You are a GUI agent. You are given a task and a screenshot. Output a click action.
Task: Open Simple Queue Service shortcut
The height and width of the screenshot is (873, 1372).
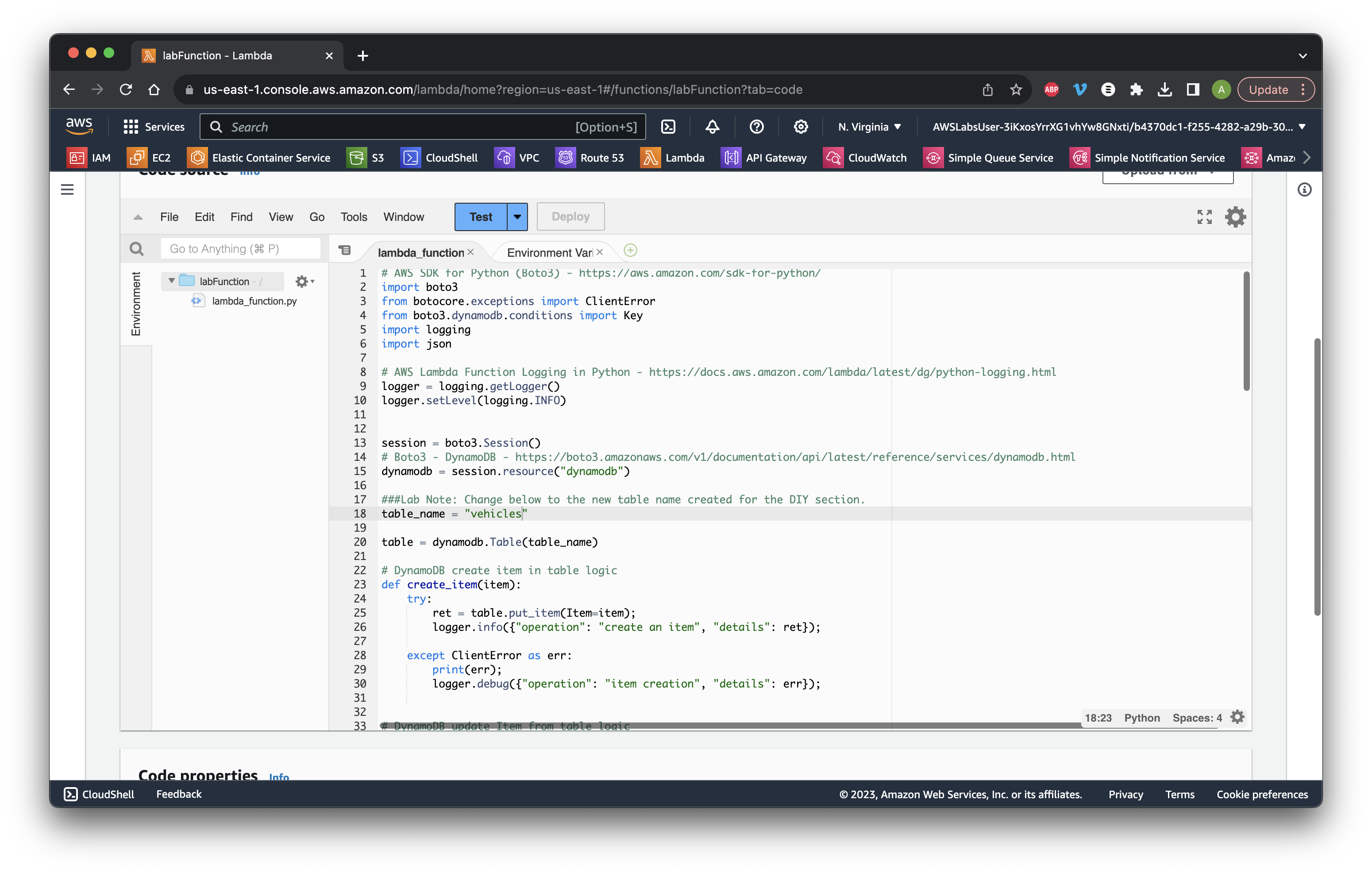[988, 158]
